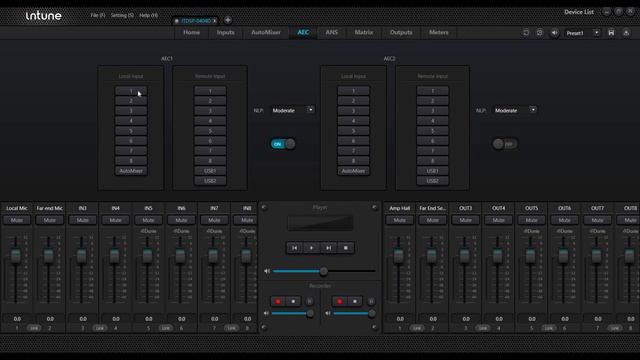
Task: Select channel 1 in the AEC1 Local Input list
Action: (131, 91)
